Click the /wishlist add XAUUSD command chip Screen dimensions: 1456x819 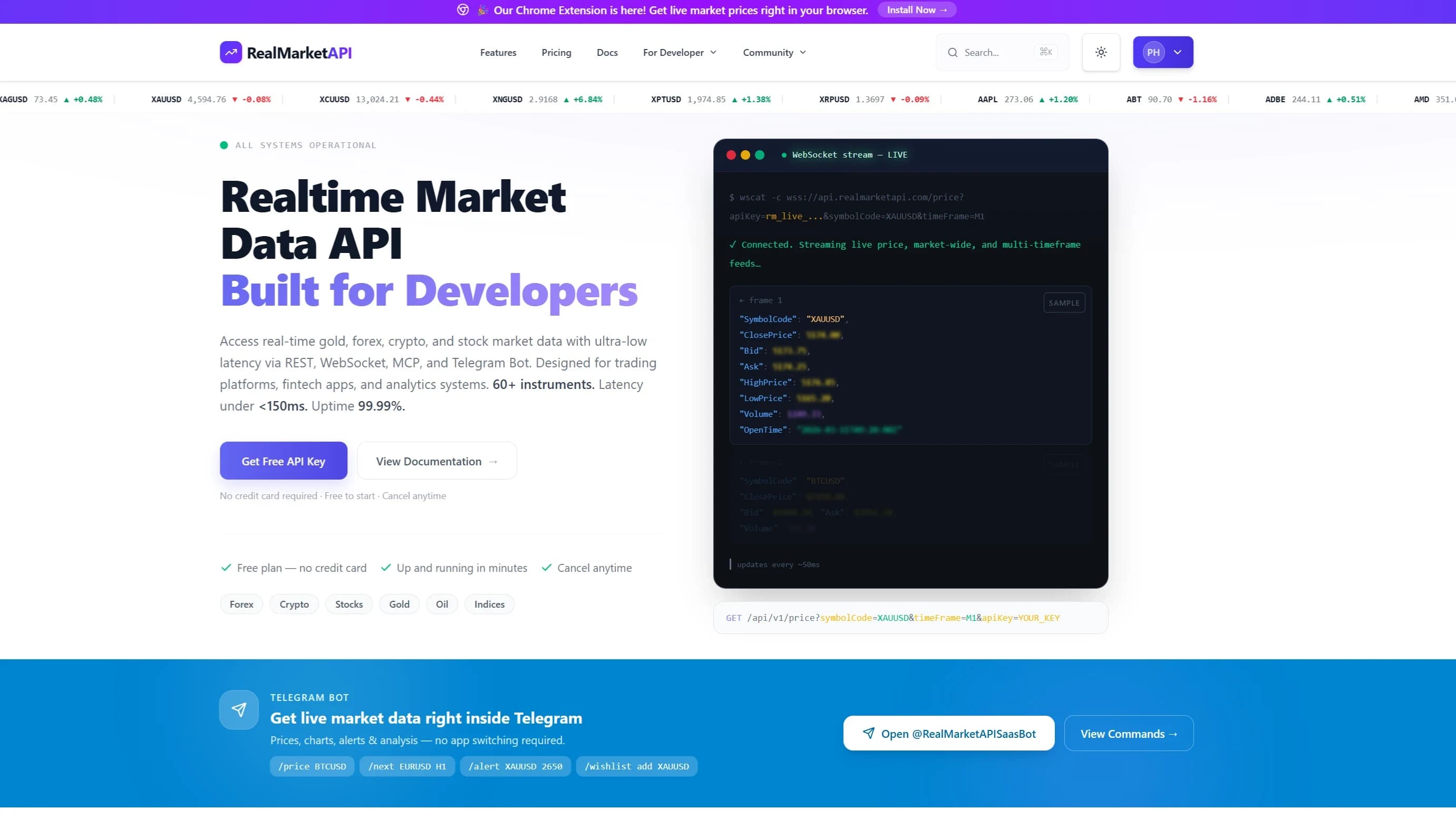pyautogui.click(x=636, y=766)
